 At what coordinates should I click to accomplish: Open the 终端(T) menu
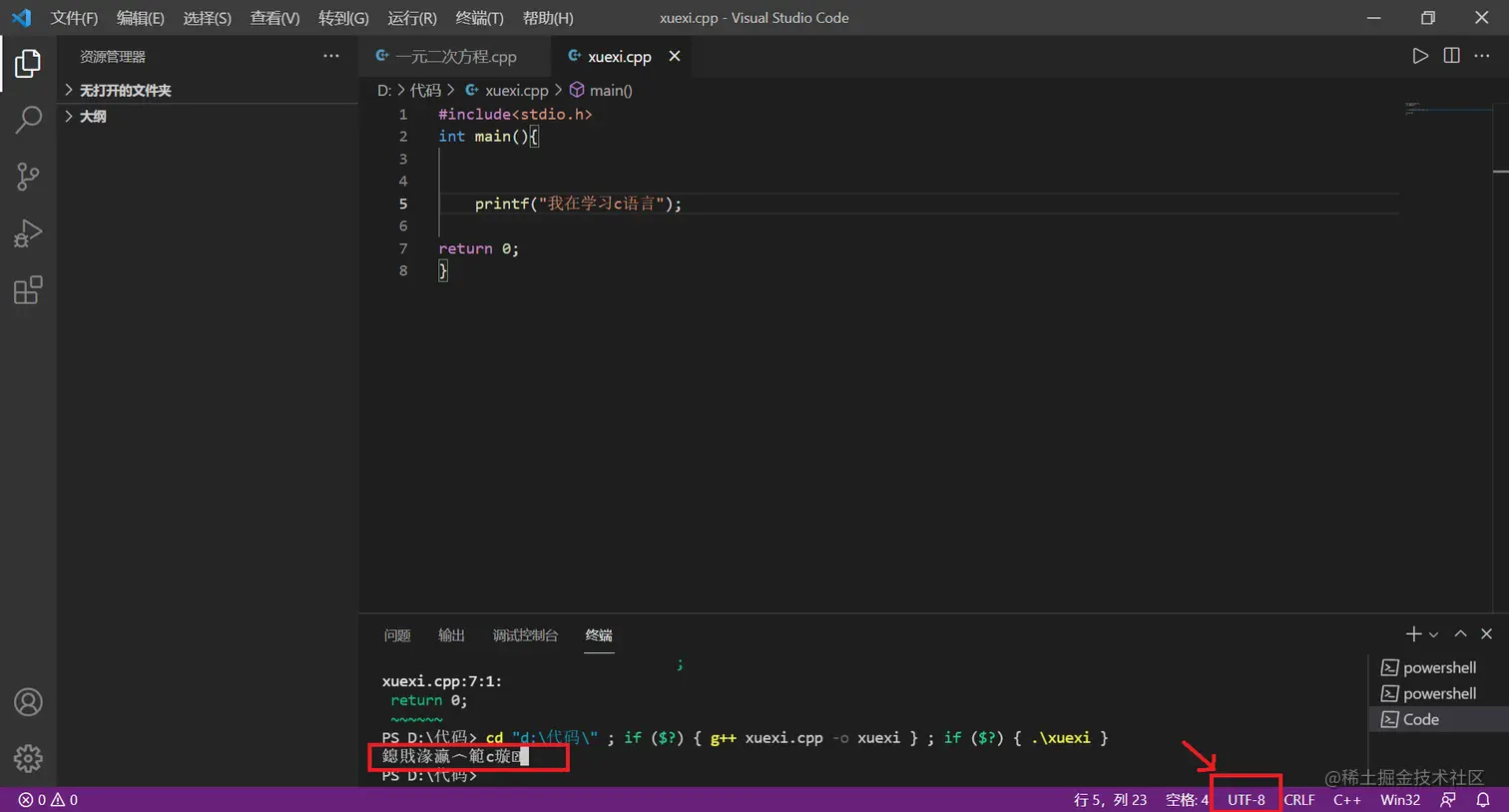[x=477, y=17]
